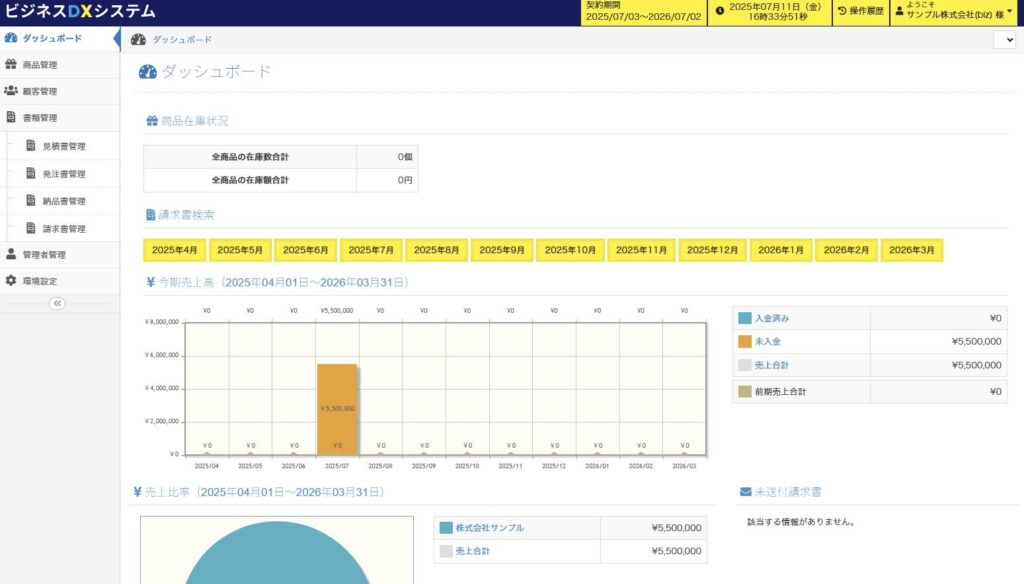Viewport: 1024px width, 584px height.
Task: Pick the 2026年1月 invoice button
Action: (781, 250)
